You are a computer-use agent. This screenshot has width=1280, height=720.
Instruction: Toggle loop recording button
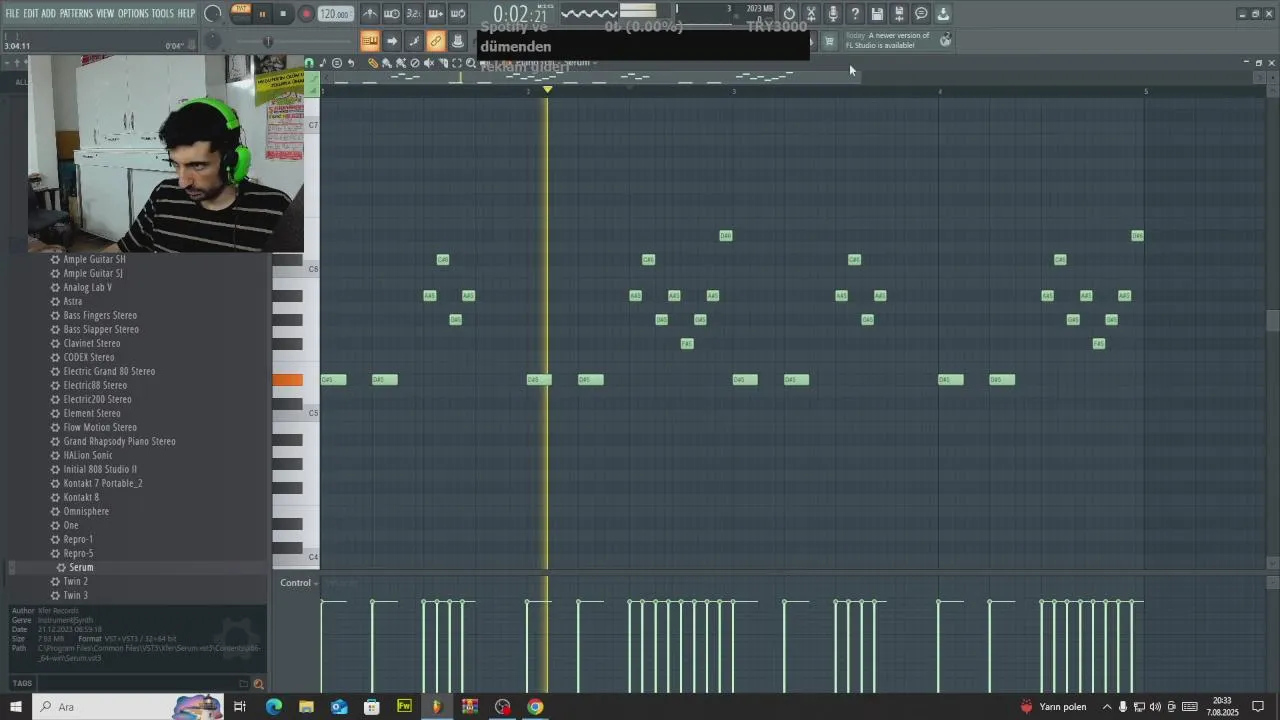(x=458, y=14)
